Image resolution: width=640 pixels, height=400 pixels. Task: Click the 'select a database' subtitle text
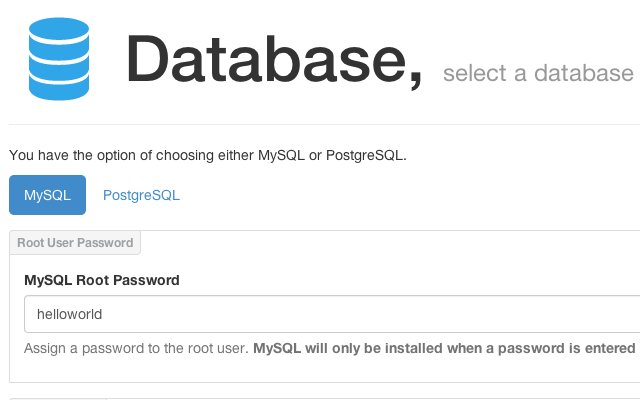(x=538, y=73)
